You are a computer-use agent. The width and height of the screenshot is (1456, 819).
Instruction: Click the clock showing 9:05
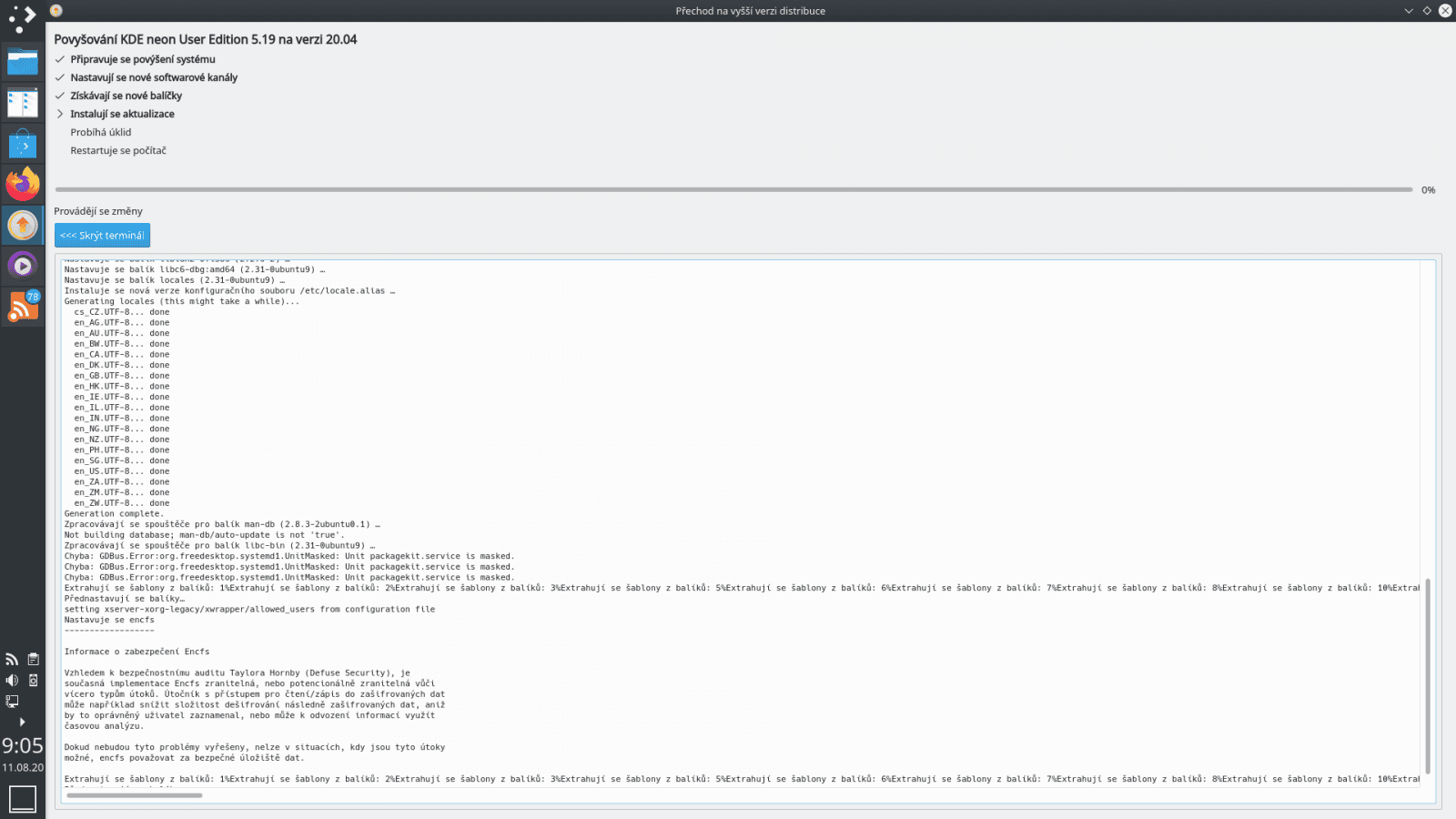click(22, 746)
